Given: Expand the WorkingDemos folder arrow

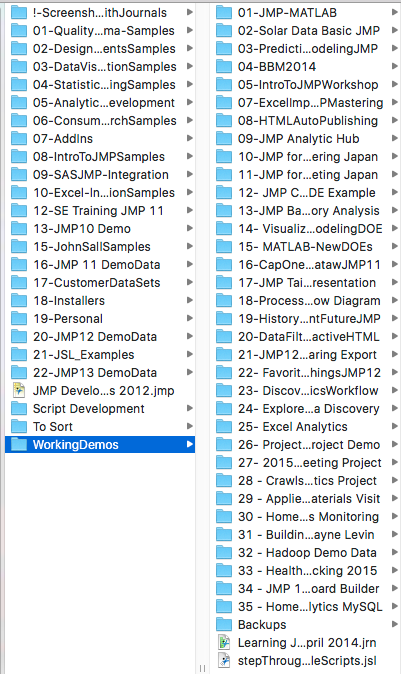Looking at the screenshot, I should (190, 444).
